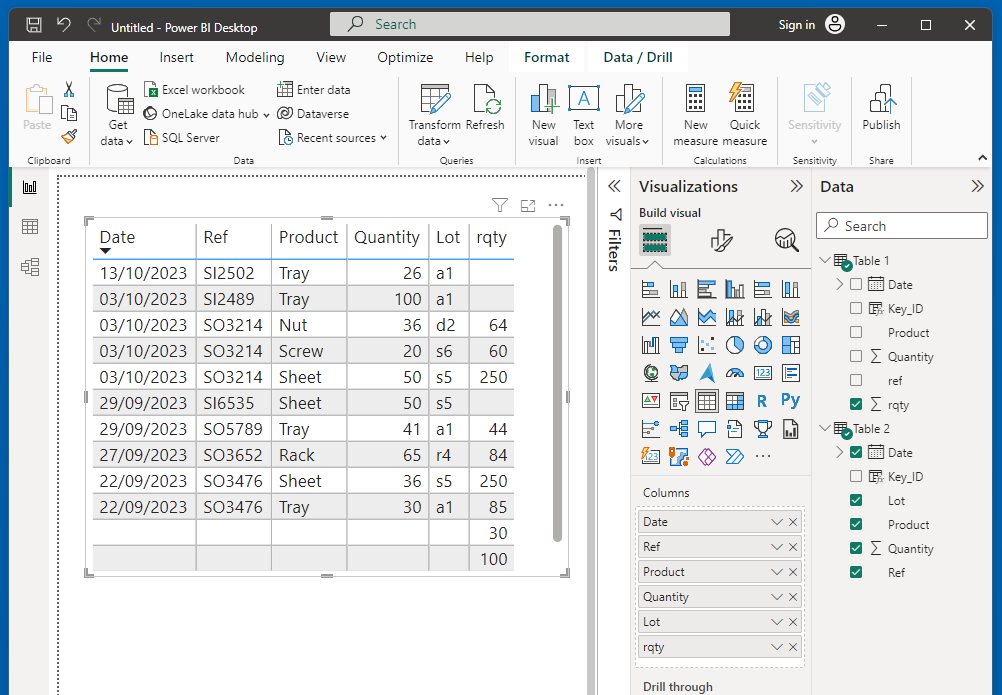The image size is (1002, 695).
Task: Click the Publish button
Action: (x=881, y=107)
